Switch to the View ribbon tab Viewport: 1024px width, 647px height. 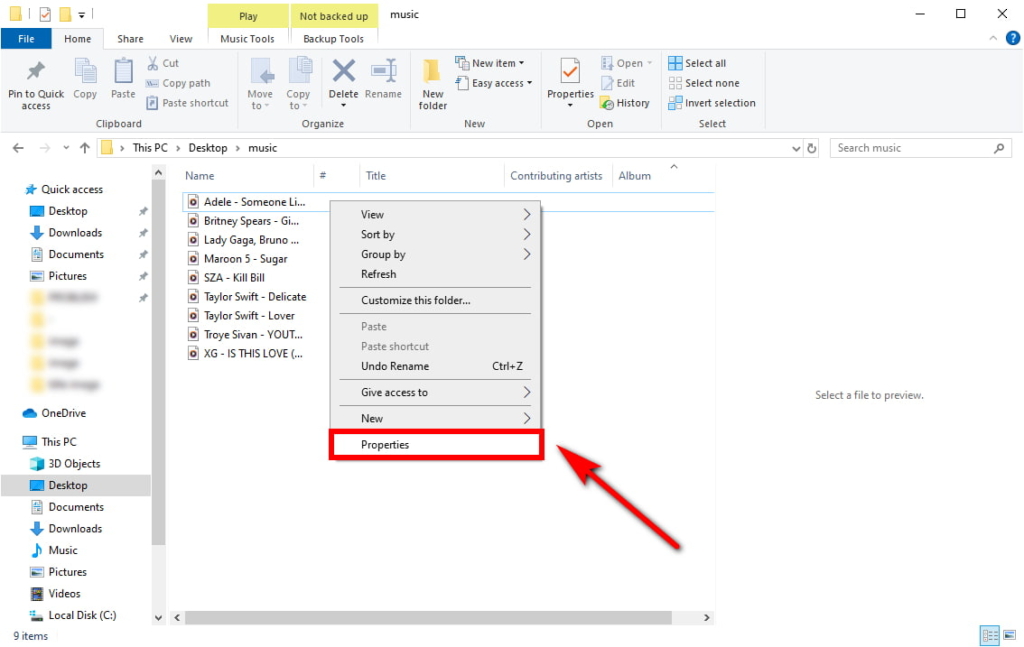coord(180,38)
